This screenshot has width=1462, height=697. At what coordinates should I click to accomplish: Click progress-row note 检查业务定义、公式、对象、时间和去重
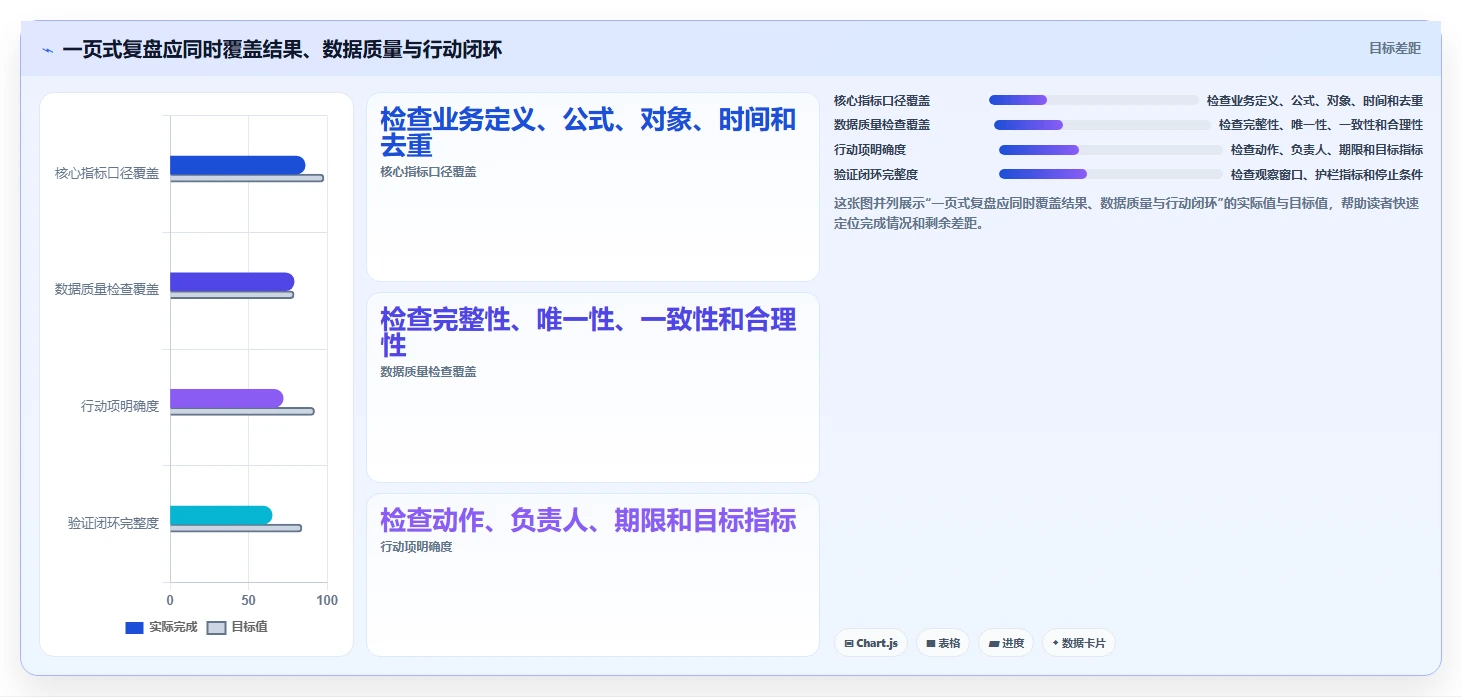pyautogui.click(x=1315, y=101)
